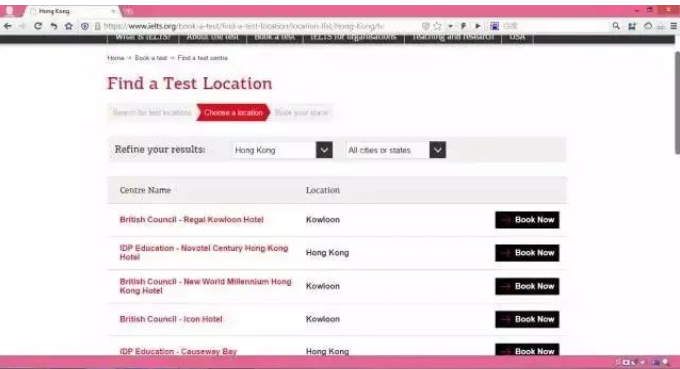Screen dimensions: 680x369
Task: Open British Council - New World Millennium Hotel link
Action: click(206, 286)
